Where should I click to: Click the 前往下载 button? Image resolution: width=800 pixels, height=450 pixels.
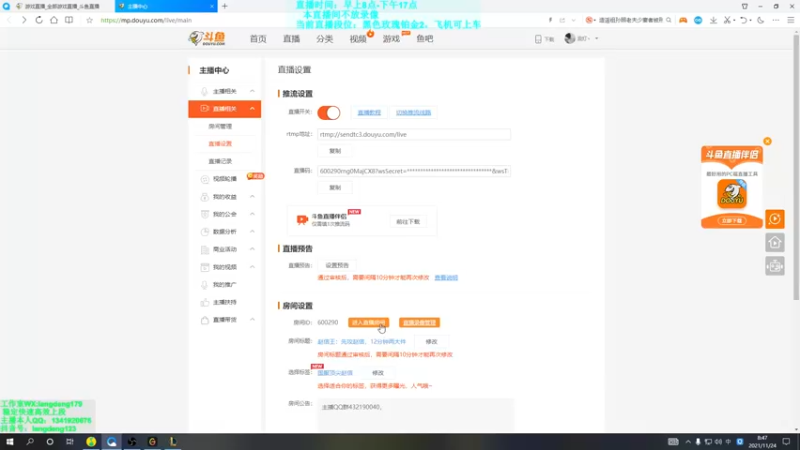point(408,221)
